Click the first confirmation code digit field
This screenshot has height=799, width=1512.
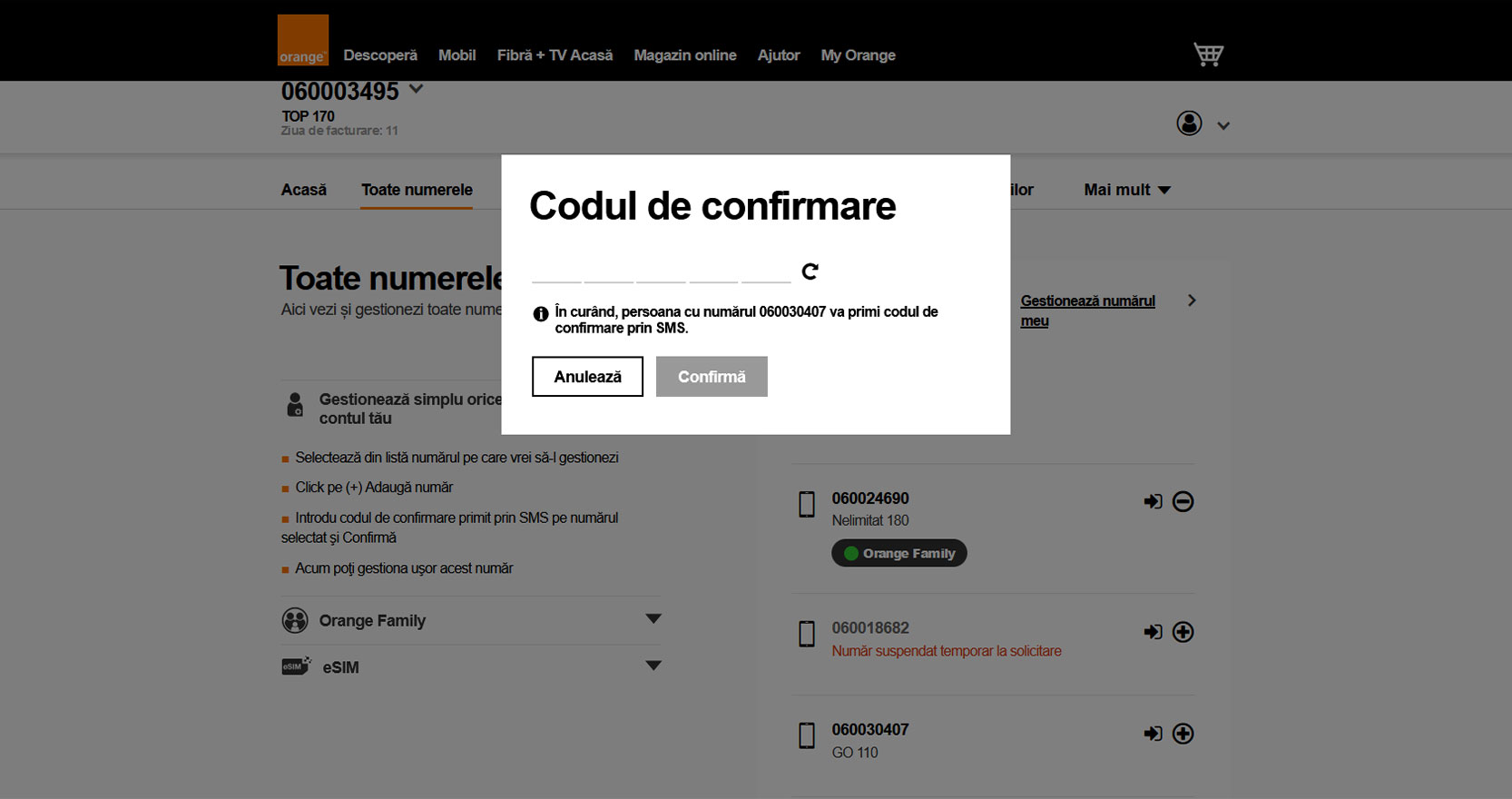(556, 271)
